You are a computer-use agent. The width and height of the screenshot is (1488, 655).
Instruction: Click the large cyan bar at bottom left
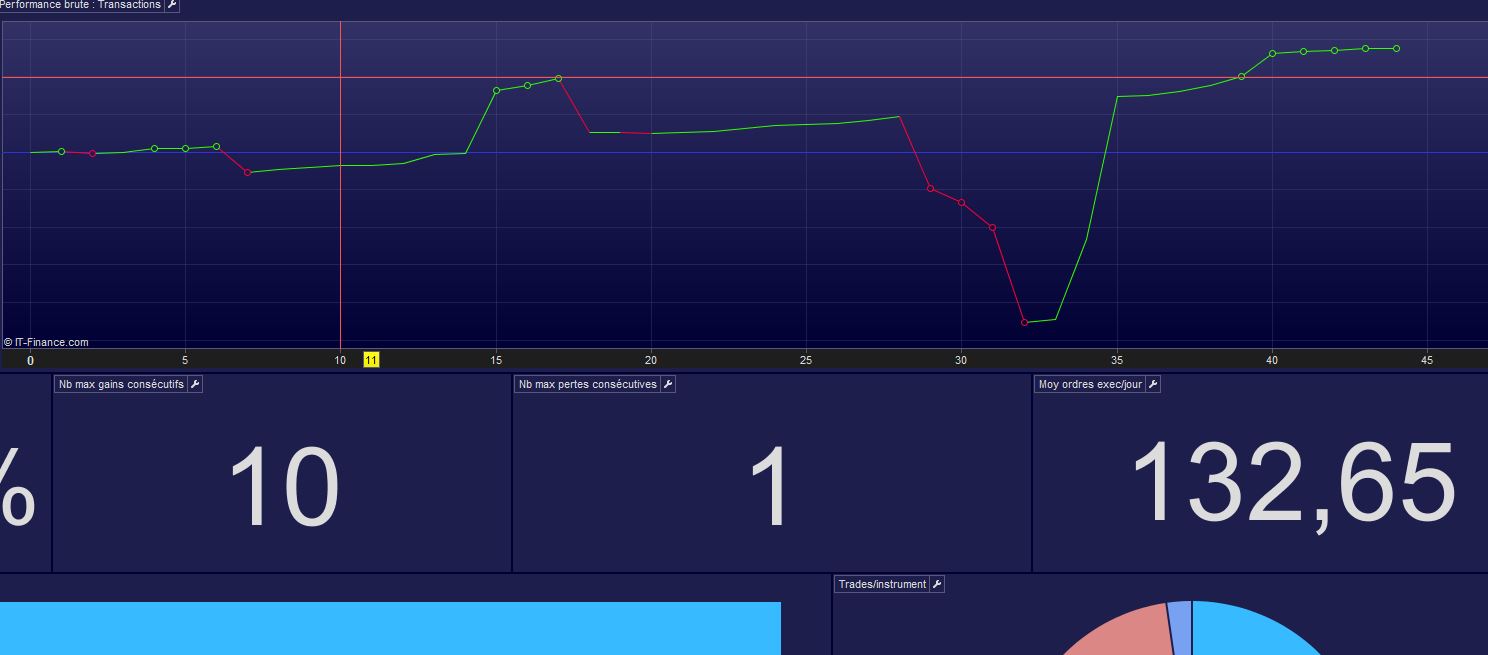[390, 628]
